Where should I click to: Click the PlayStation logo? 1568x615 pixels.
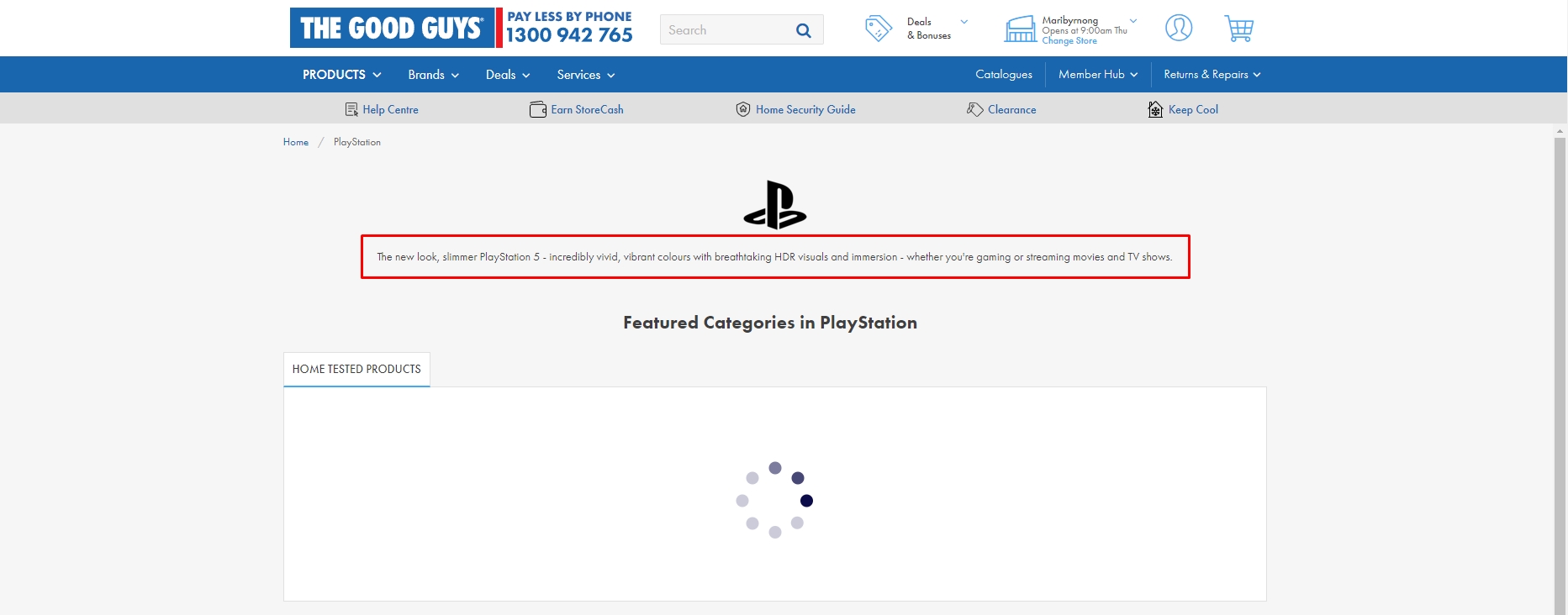pos(775,205)
